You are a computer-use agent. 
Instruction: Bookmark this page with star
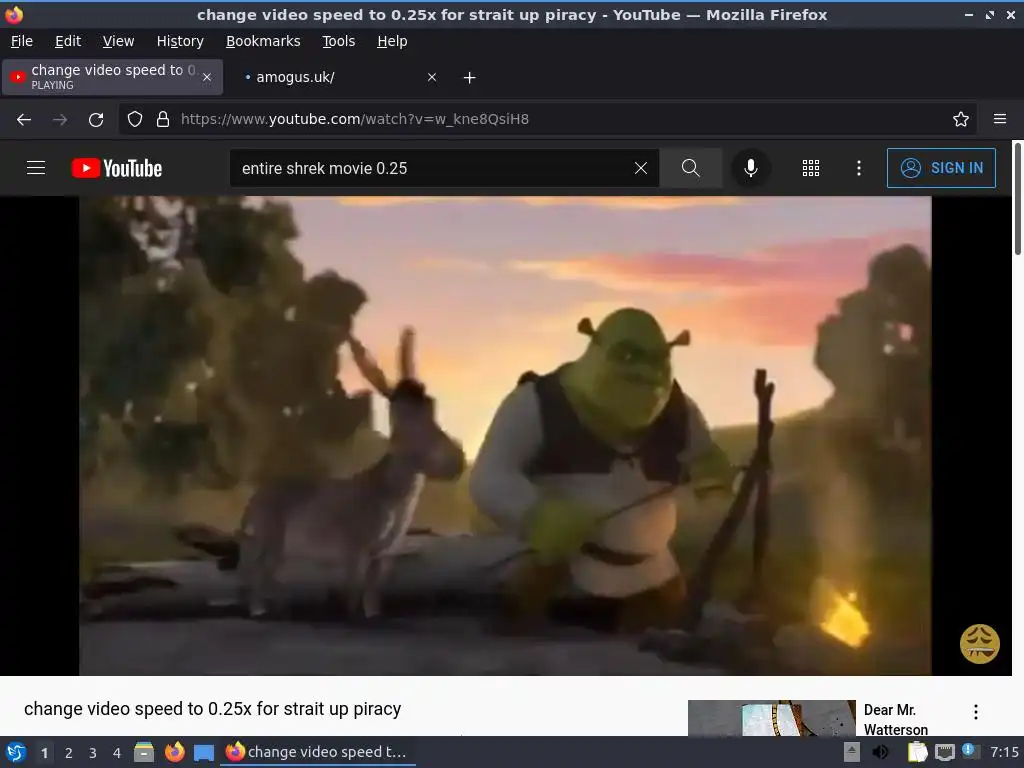click(961, 120)
